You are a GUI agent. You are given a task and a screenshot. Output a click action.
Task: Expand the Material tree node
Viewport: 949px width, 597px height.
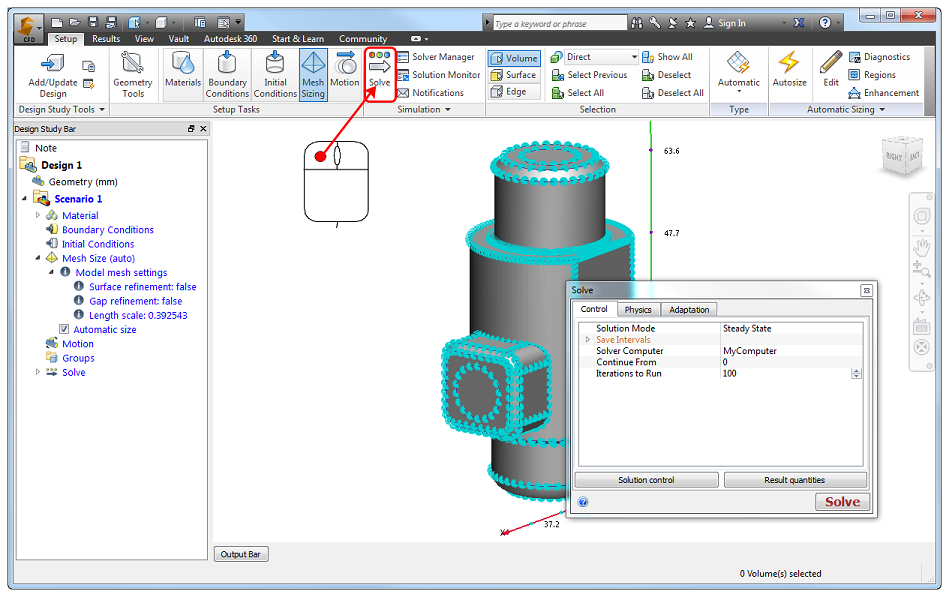pyautogui.click(x=38, y=216)
